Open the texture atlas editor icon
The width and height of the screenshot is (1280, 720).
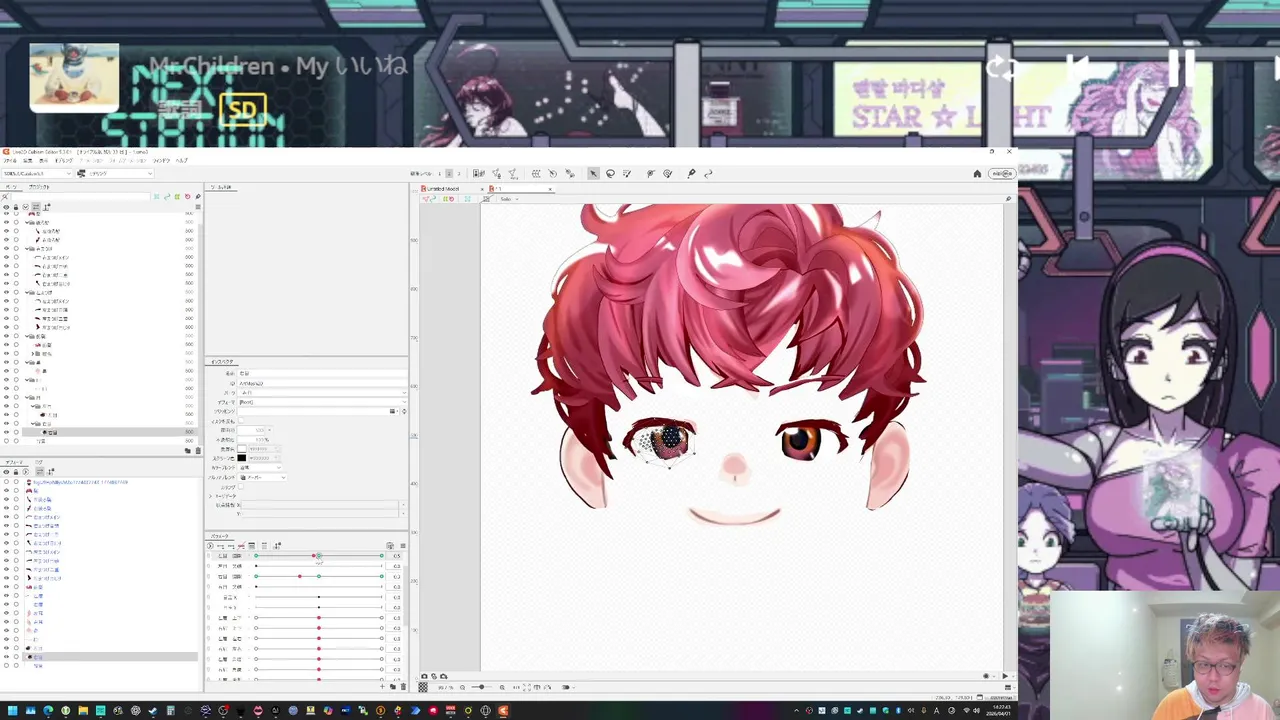click(x=479, y=173)
